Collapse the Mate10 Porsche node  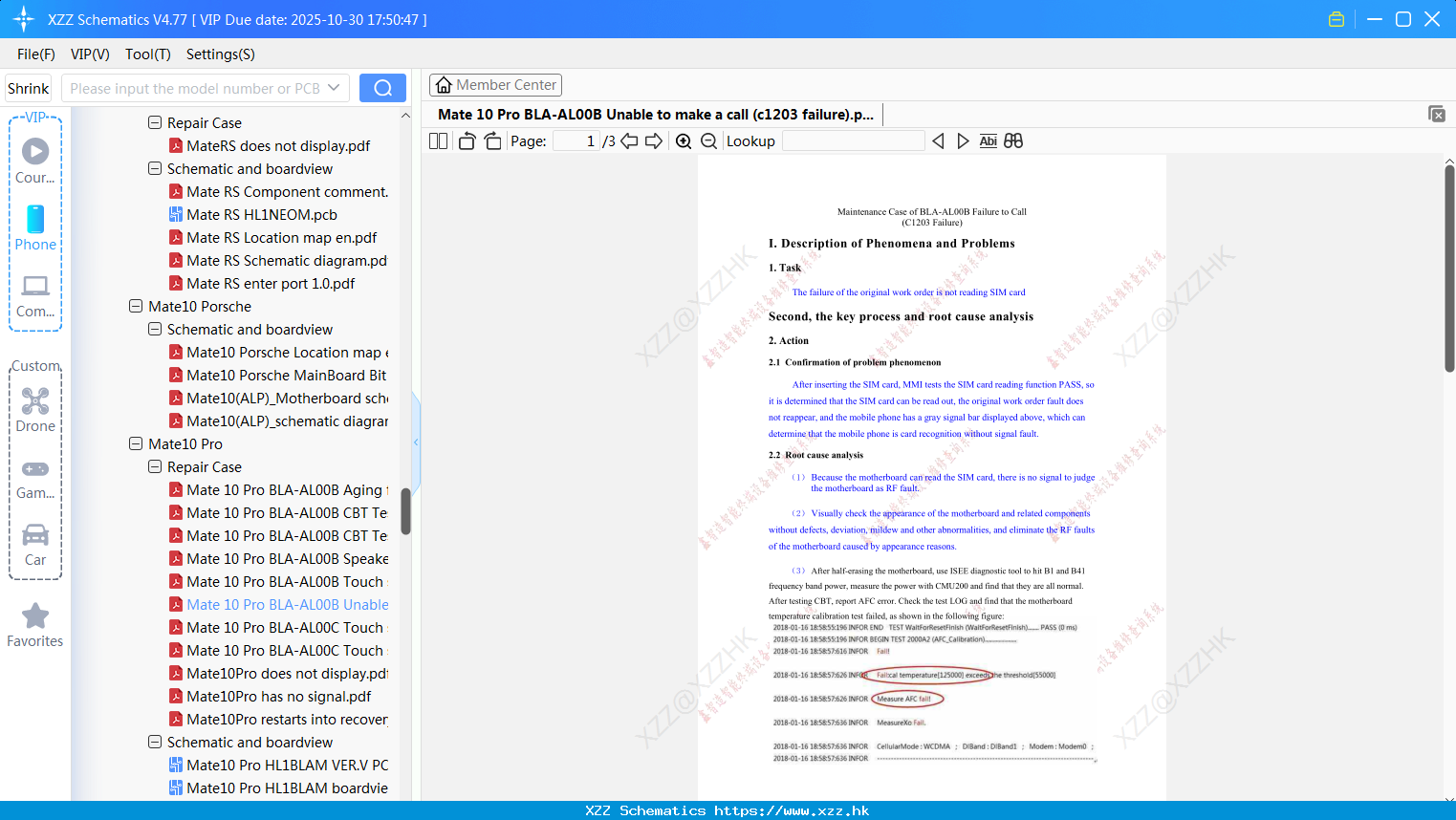(136, 306)
